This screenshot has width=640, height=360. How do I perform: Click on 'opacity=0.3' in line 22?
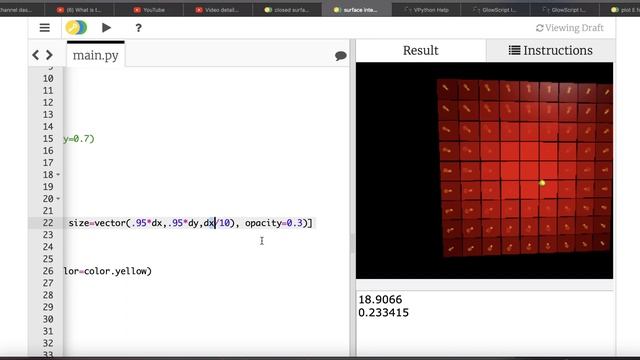click(x=273, y=223)
